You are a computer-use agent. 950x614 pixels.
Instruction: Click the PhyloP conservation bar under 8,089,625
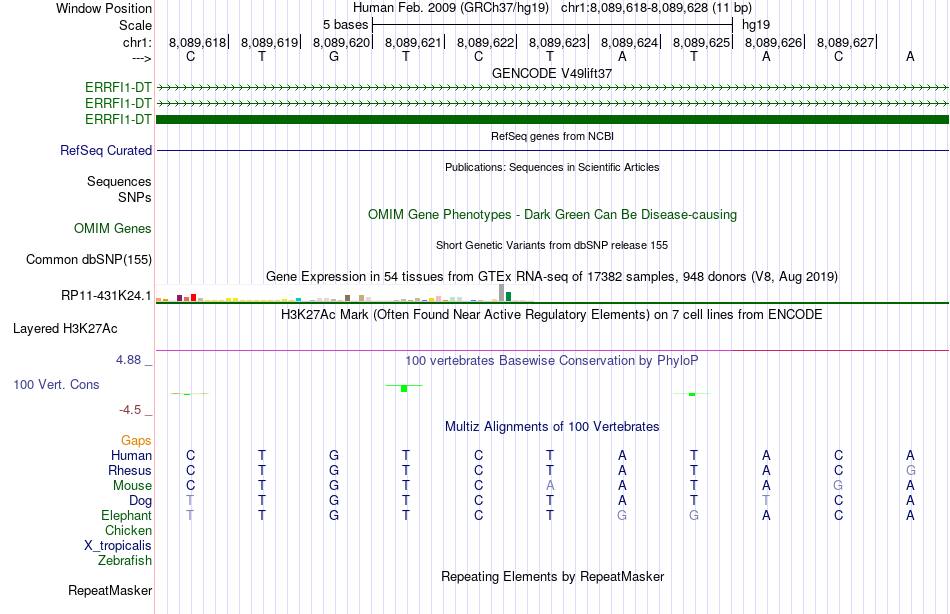click(692, 395)
